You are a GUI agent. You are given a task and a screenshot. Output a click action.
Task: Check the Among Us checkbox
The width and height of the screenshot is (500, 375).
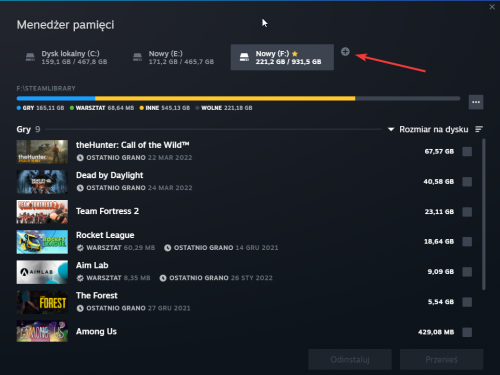467,332
